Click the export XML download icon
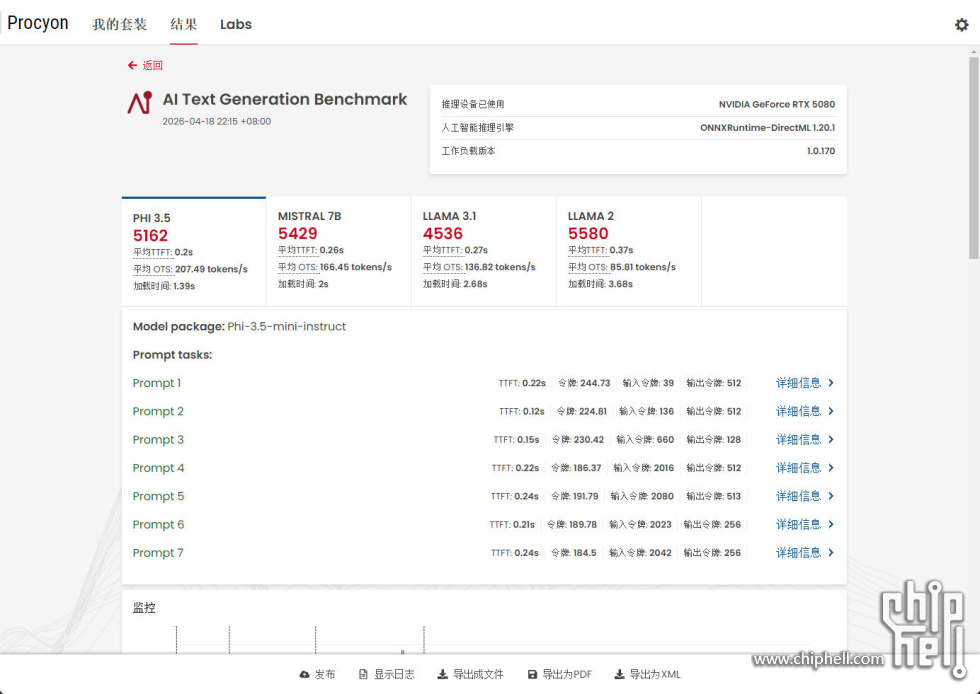This screenshot has height=694, width=980. tap(619, 674)
